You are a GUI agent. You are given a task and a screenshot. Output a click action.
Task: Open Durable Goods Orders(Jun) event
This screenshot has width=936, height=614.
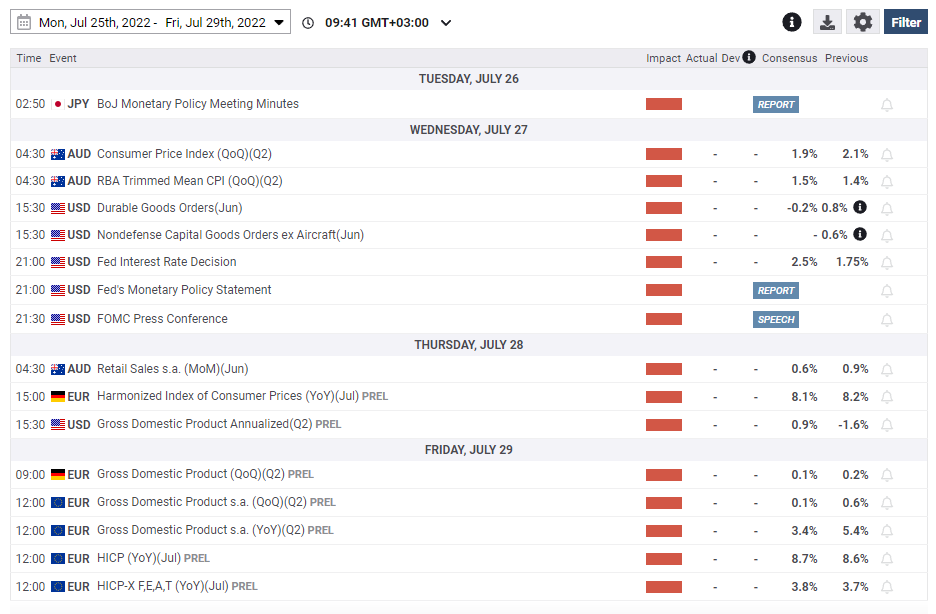pos(170,208)
